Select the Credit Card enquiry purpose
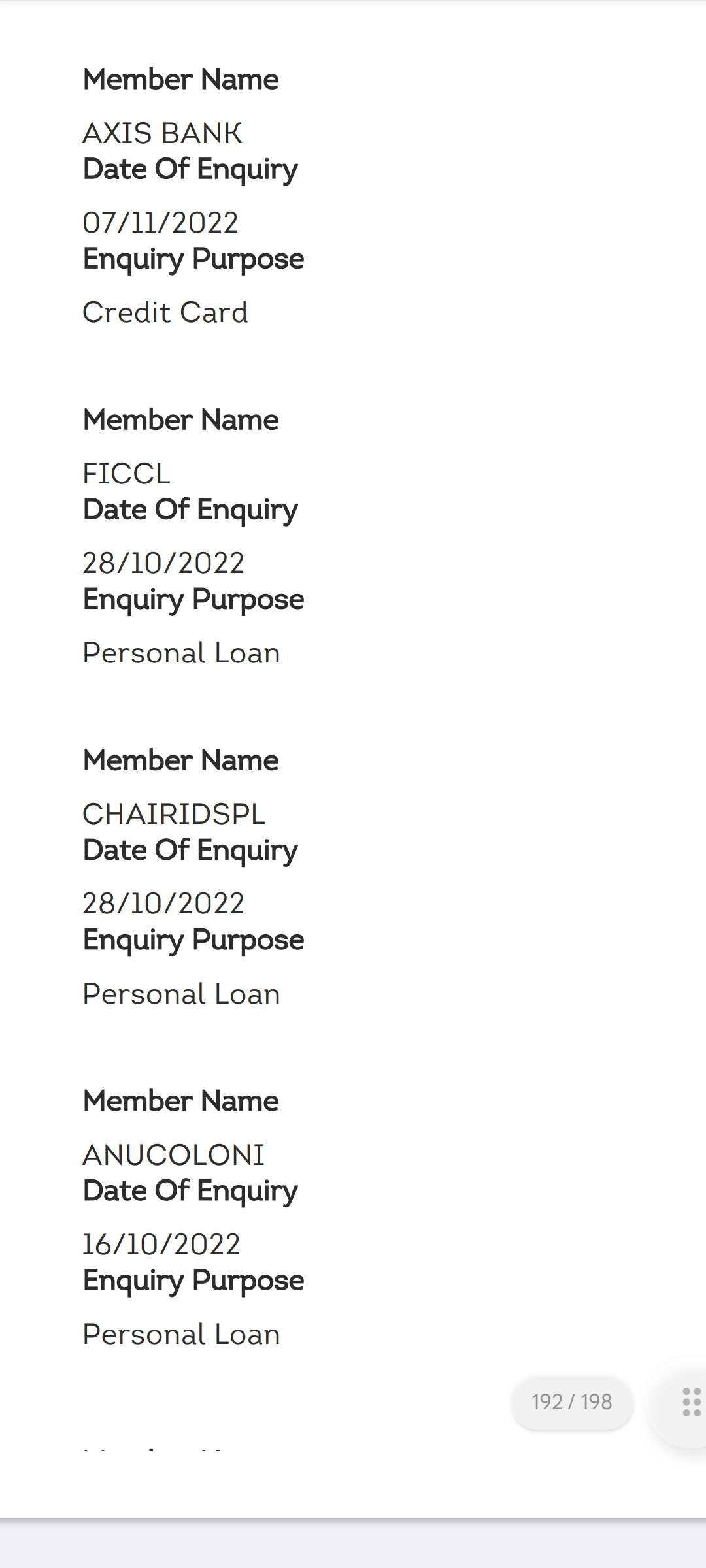 165,312
